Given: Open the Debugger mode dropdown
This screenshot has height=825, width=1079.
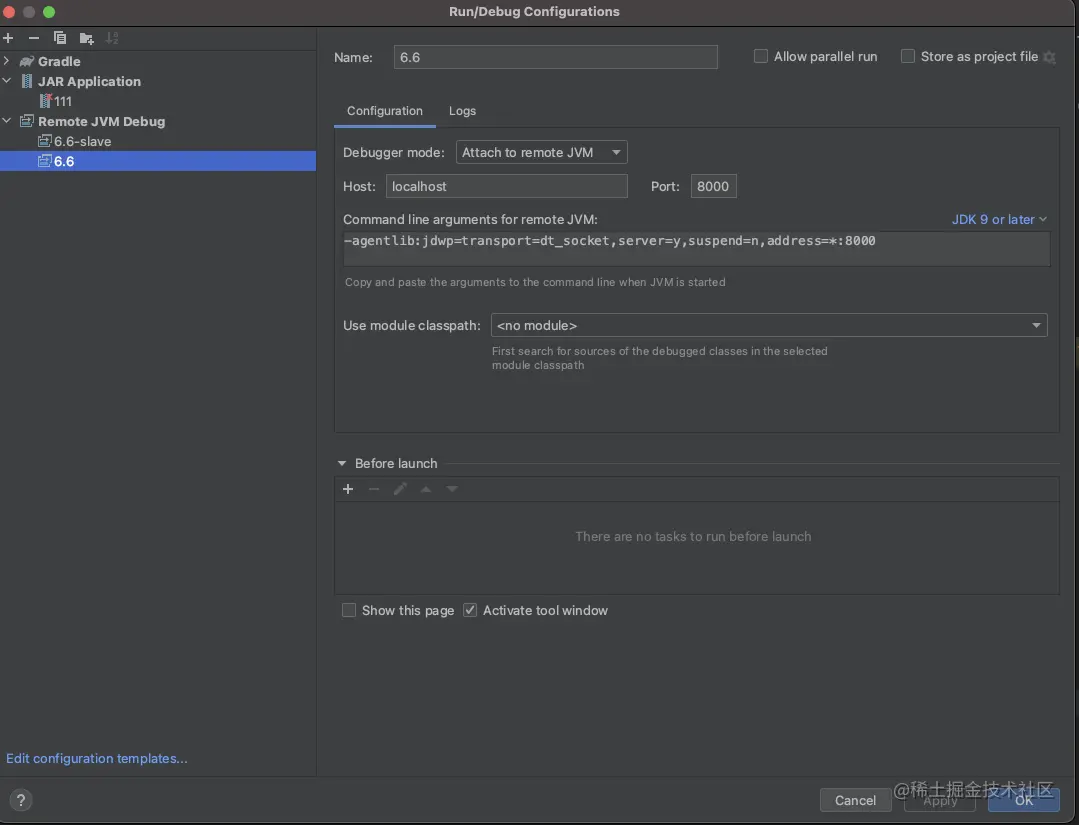Looking at the screenshot, I should tap(542, 152).
